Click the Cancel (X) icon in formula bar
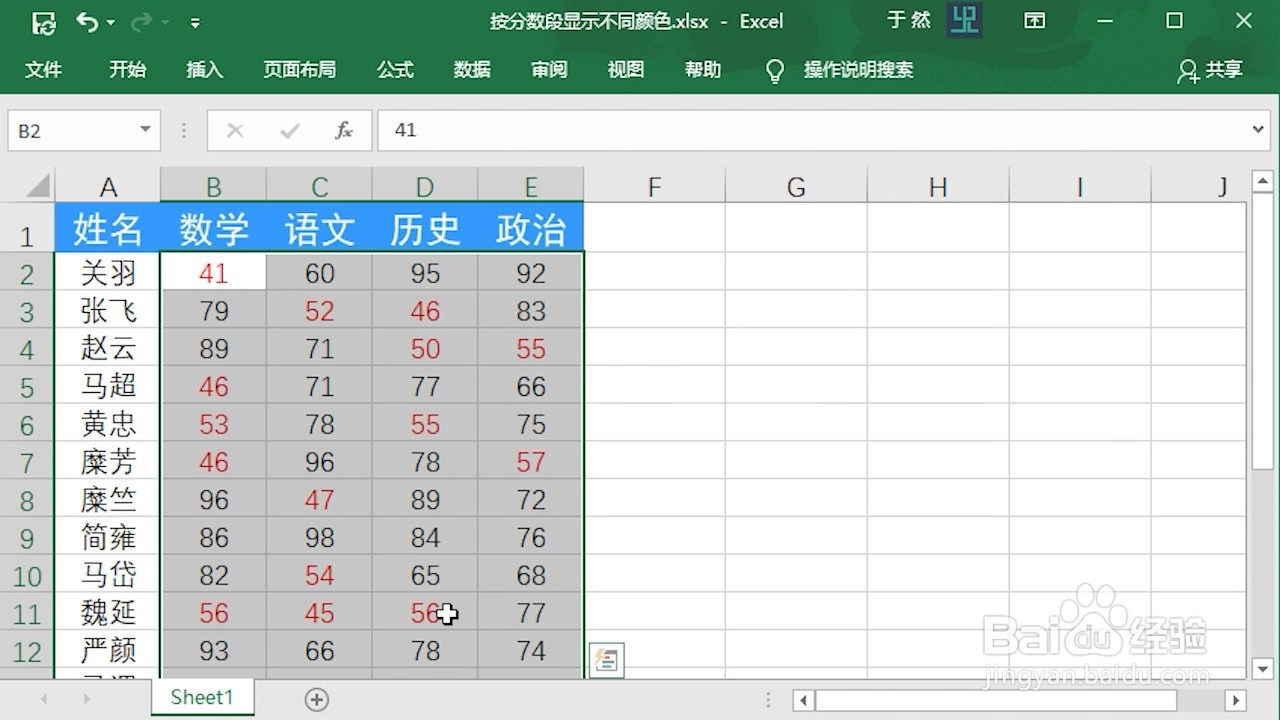The height and width of the screenshot is (720, 1280). [x=234, y=130]
